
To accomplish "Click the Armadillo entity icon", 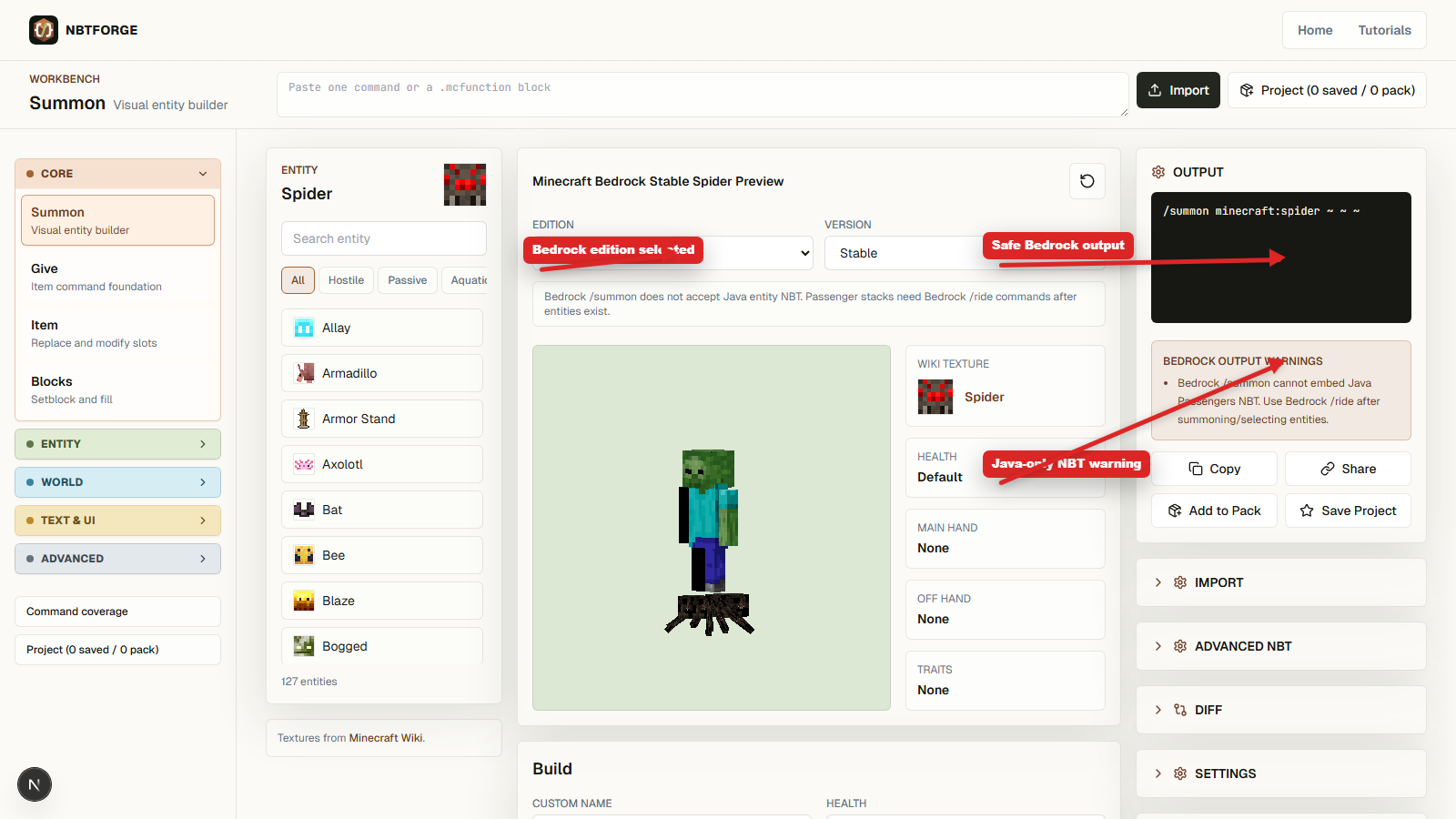I will (x=304, y=373).
